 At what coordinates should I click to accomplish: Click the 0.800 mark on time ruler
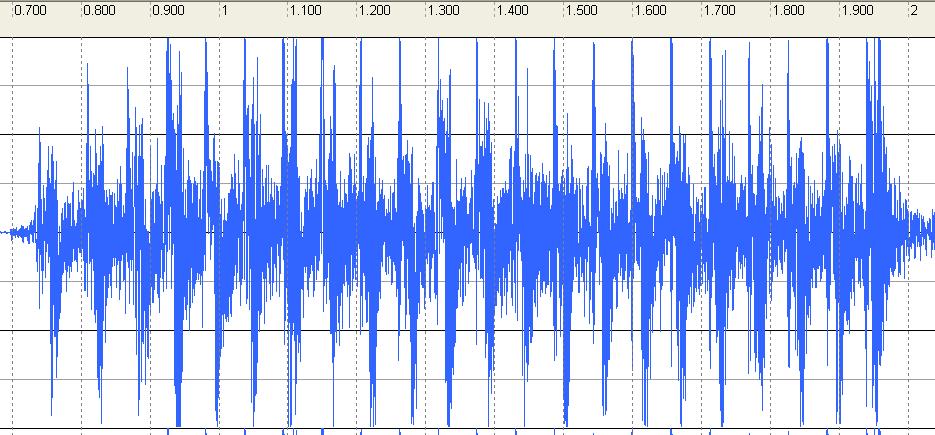[100, 11]
